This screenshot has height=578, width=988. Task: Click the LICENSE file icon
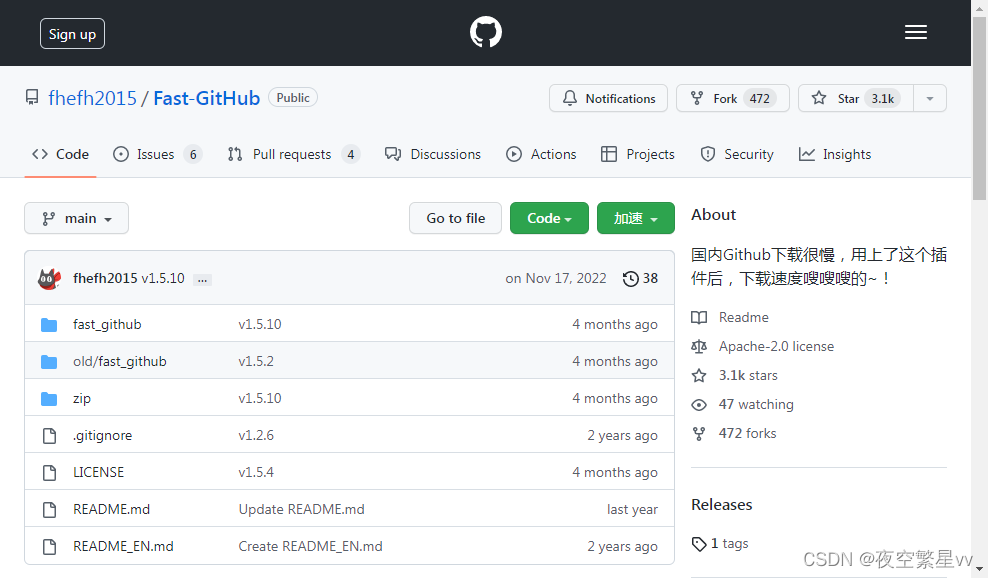coord(49,473)
